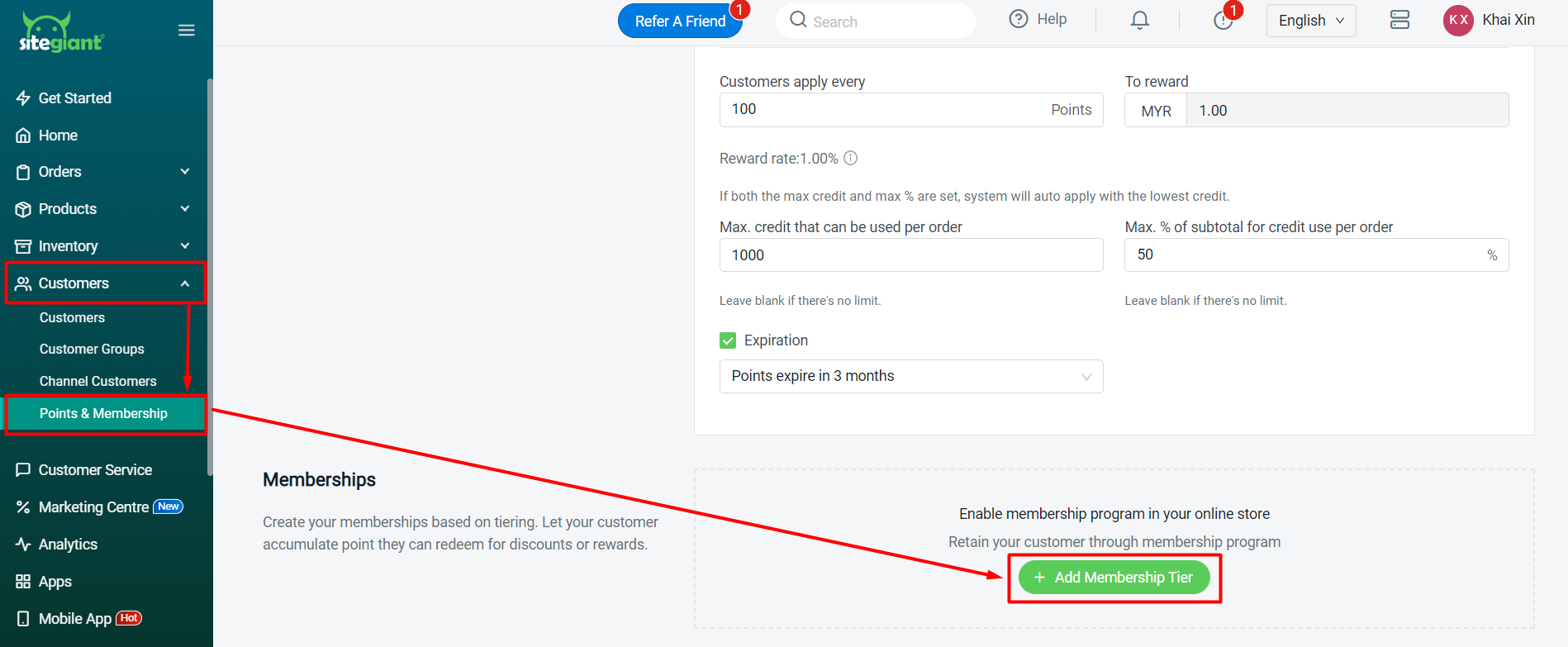This screenshot has width=1568, height=647.
Task: Click Add Membership Tier button
Action: [x=1114, y=578]
